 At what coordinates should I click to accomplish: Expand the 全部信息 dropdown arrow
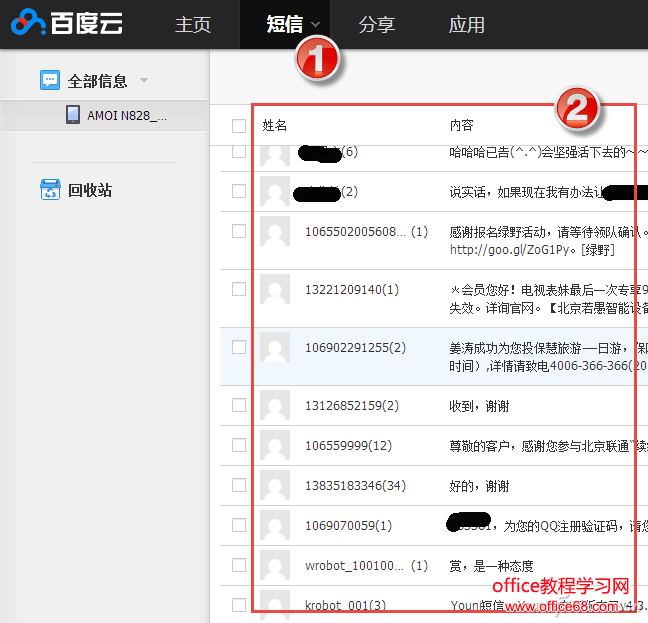(x=144, y=80)
